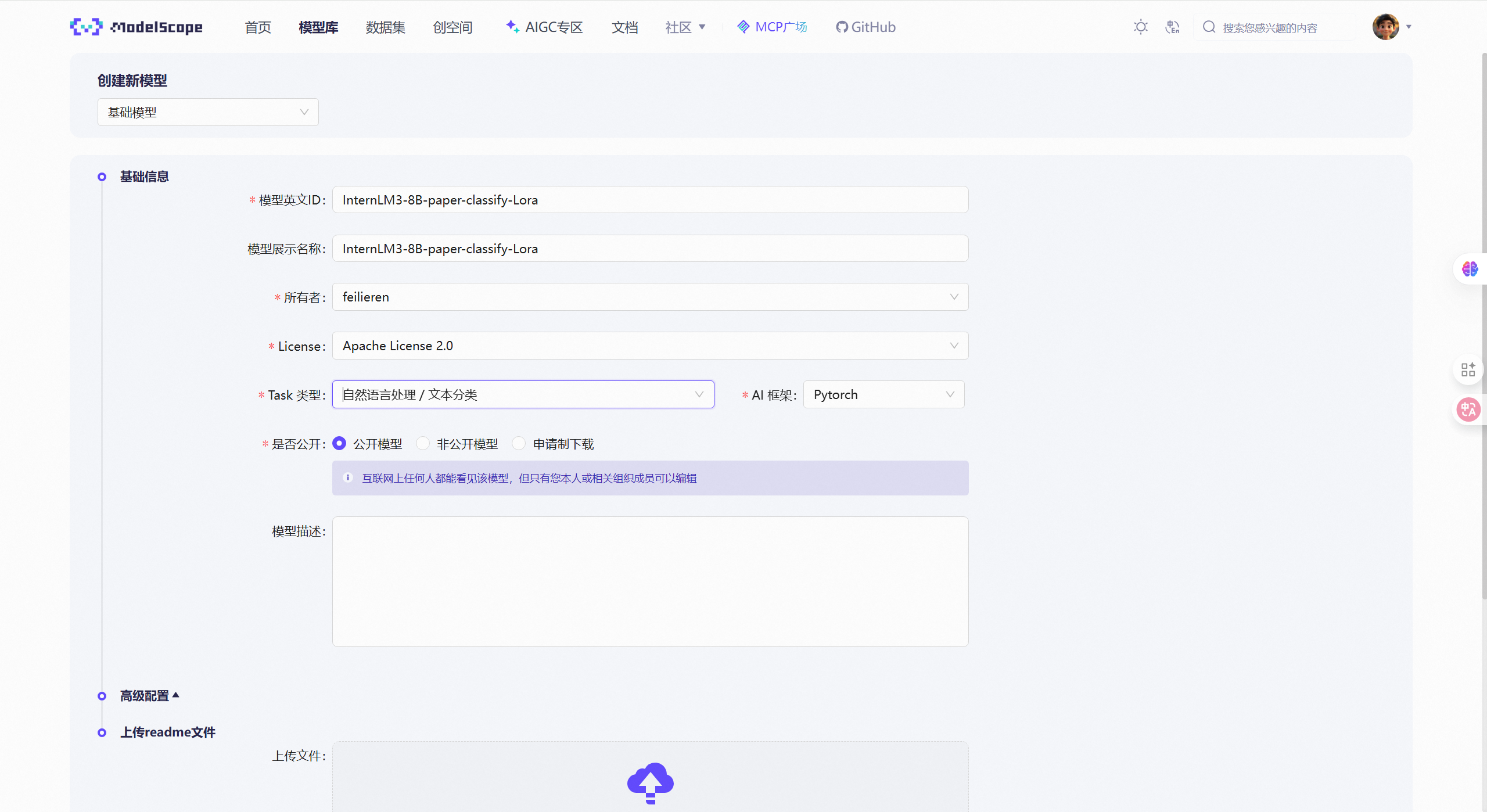Click the header search box
The image size is (1487, 812).
[1274, 27]
